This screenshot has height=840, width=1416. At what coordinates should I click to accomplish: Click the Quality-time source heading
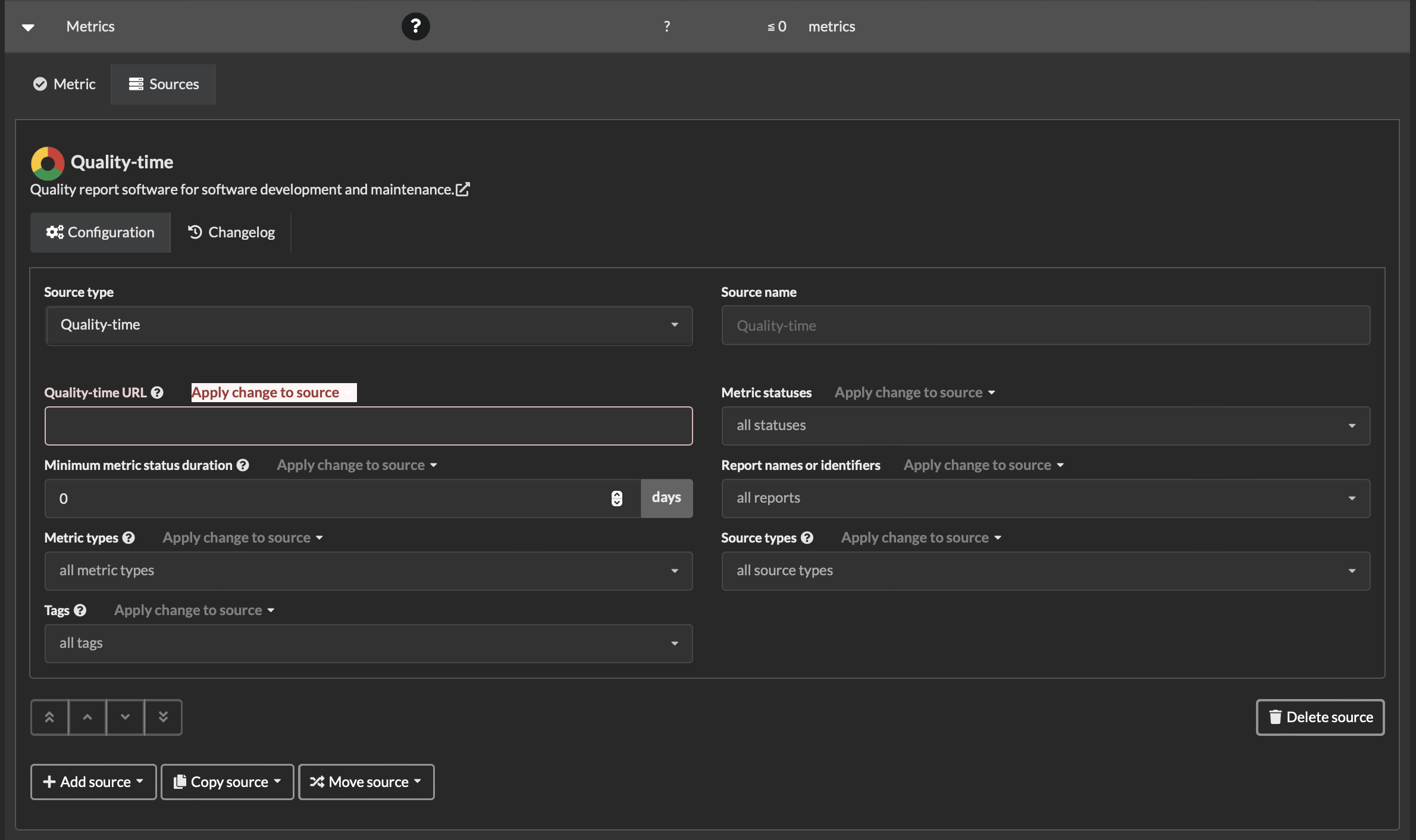pyautogui.click(x=122, y=162)
